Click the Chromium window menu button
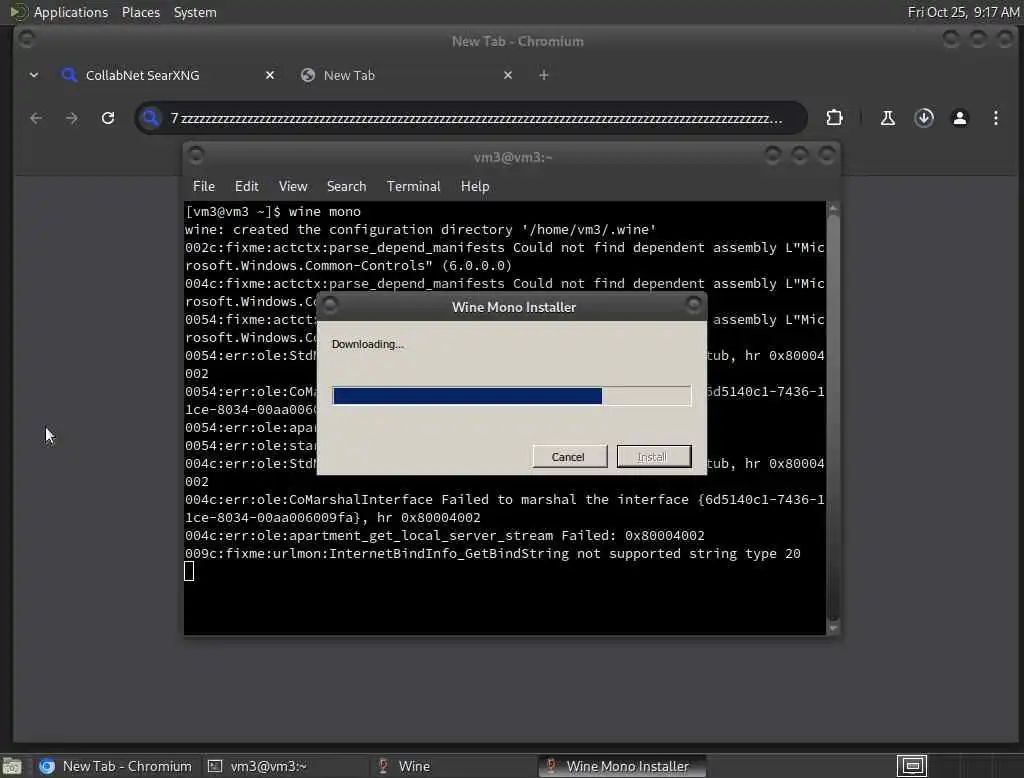The height and width of the screenshot is (778, 1024). (26, 39)
